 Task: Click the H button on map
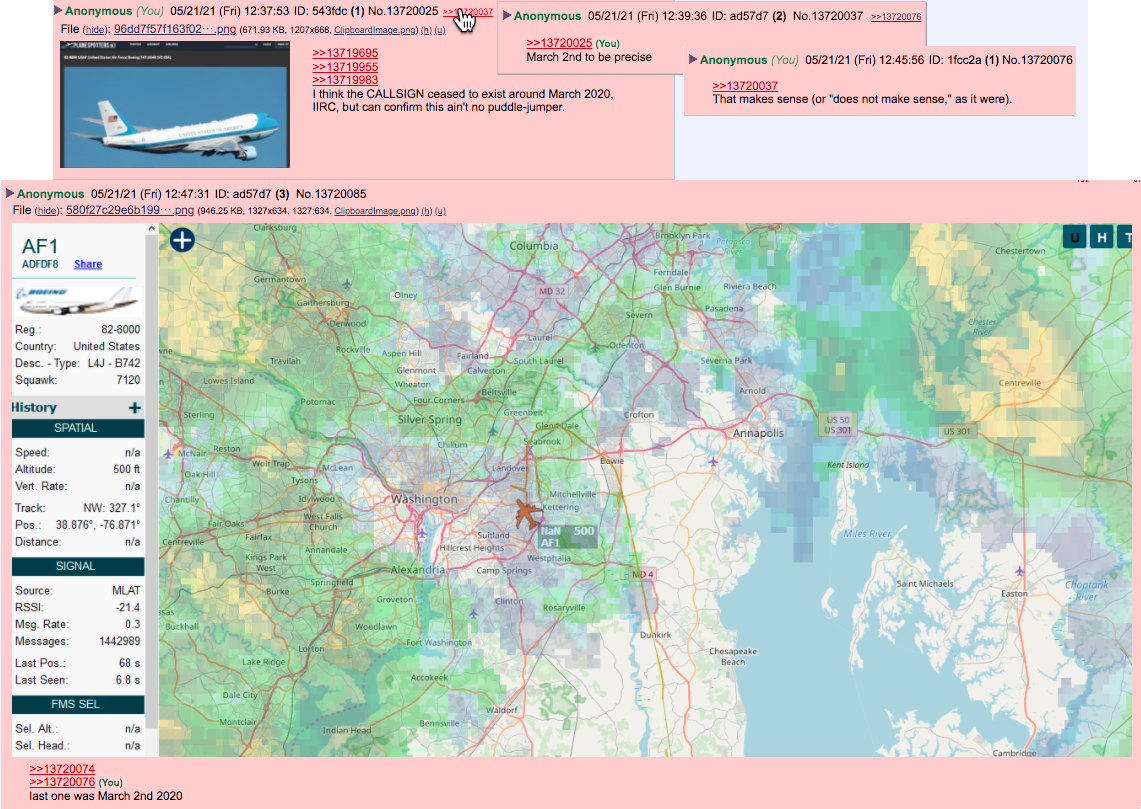[x=1102, y=237]
